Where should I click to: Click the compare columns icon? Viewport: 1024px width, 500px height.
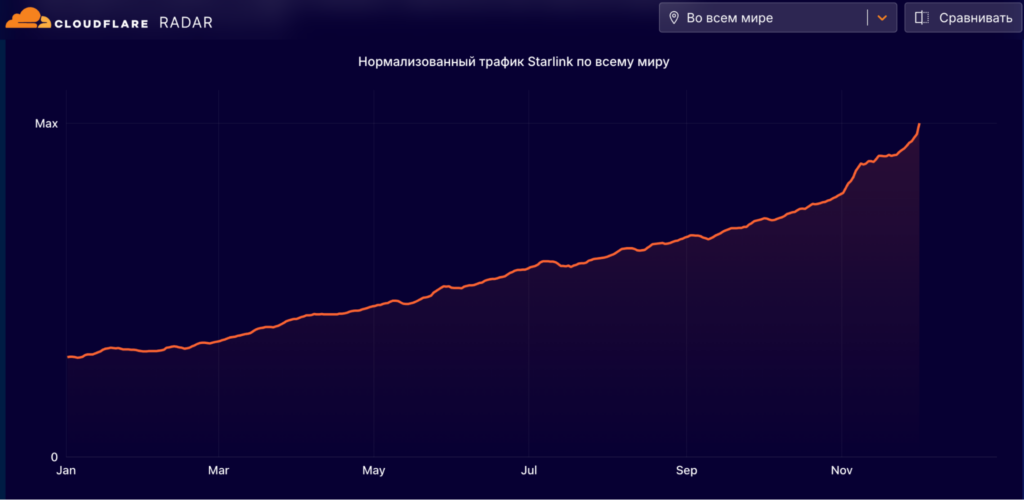point(921,18)
